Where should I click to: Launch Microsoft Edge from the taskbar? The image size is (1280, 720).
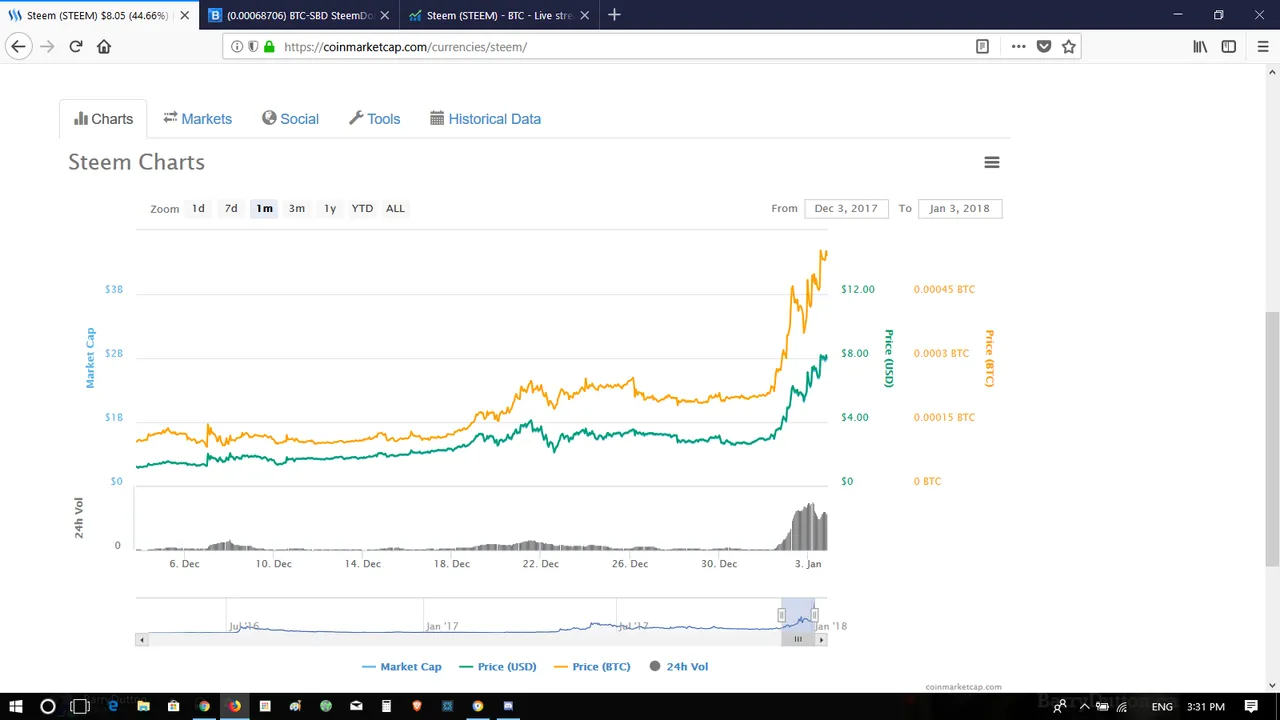pyautogui.click(x=113, y=706)
